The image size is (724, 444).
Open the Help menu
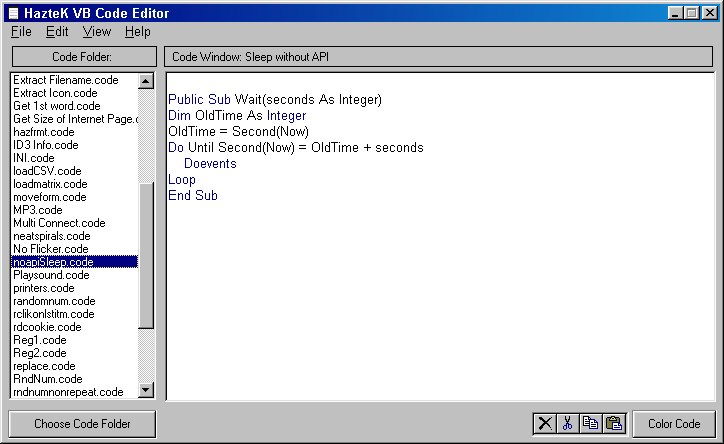point(138,32)
